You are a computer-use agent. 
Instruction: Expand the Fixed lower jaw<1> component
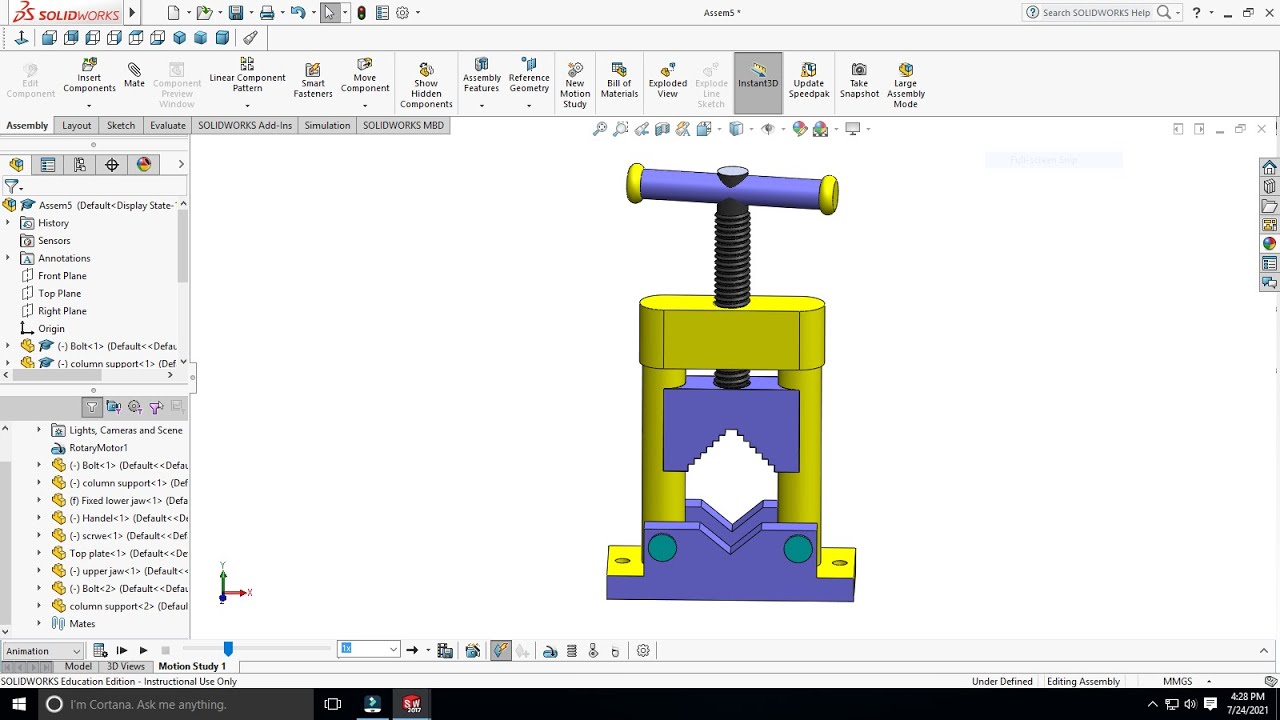click(x=39, y=500)
